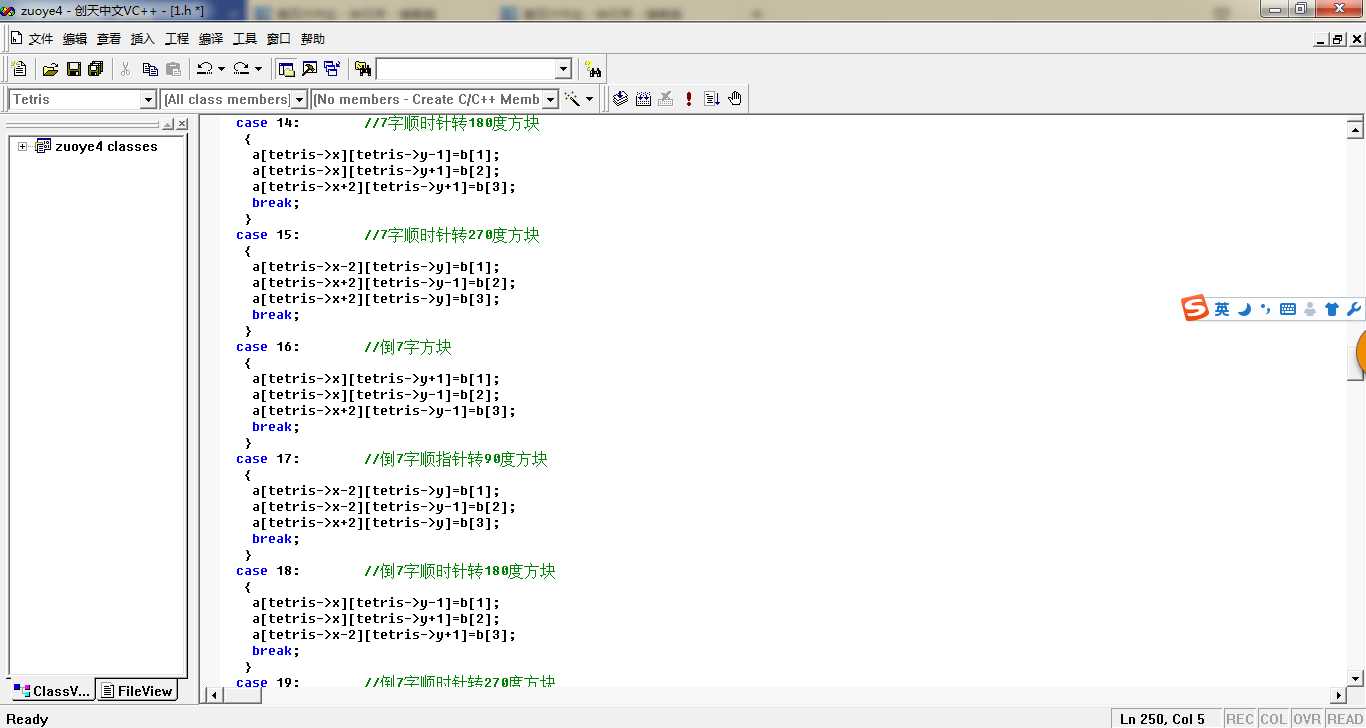Expand the zuoye4 classes tree node
The width and height of the screenshot is (1366, 728).
click(22, 146)
